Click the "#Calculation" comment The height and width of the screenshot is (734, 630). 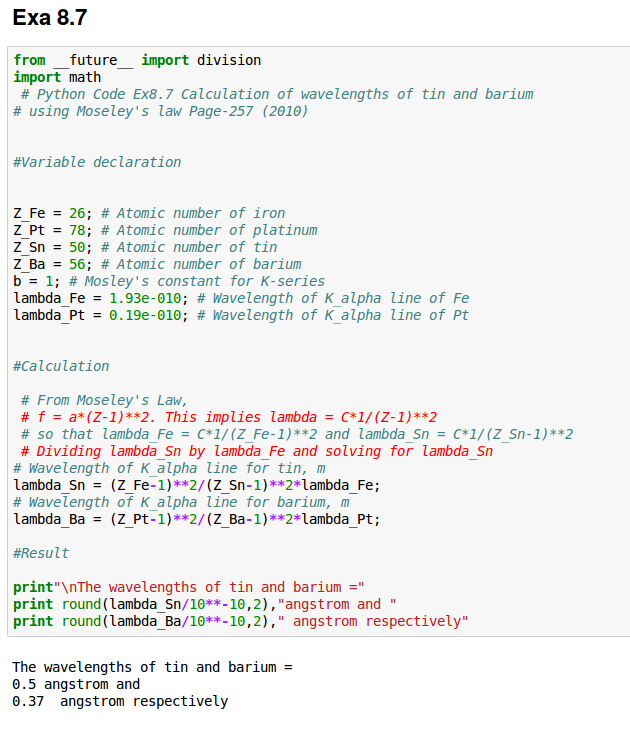(61, 366)
